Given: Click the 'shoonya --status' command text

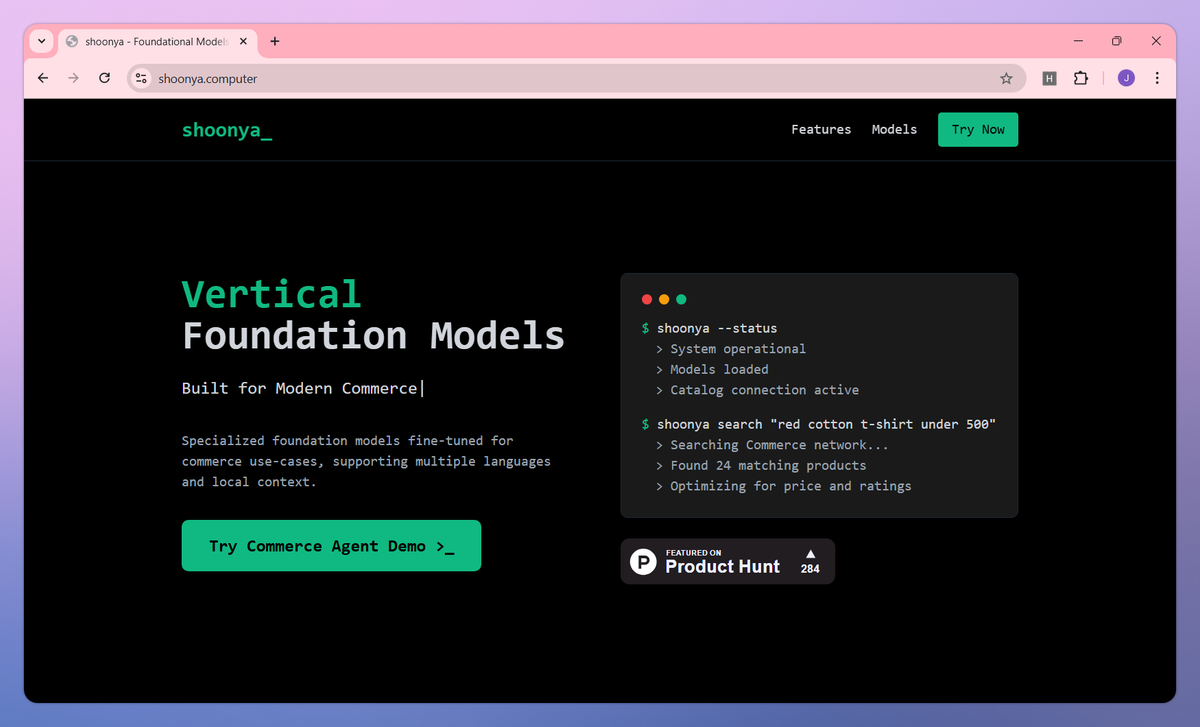Looking at the screenshot, I should tap(717, 328).
